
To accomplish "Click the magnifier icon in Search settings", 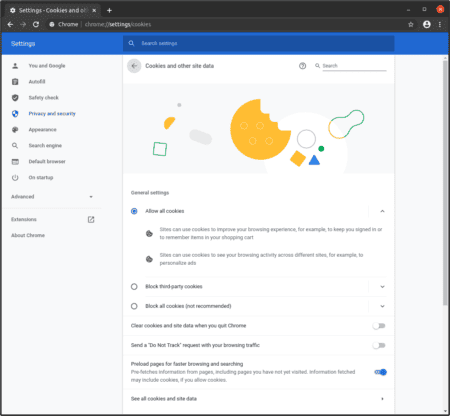I will 131,43.
